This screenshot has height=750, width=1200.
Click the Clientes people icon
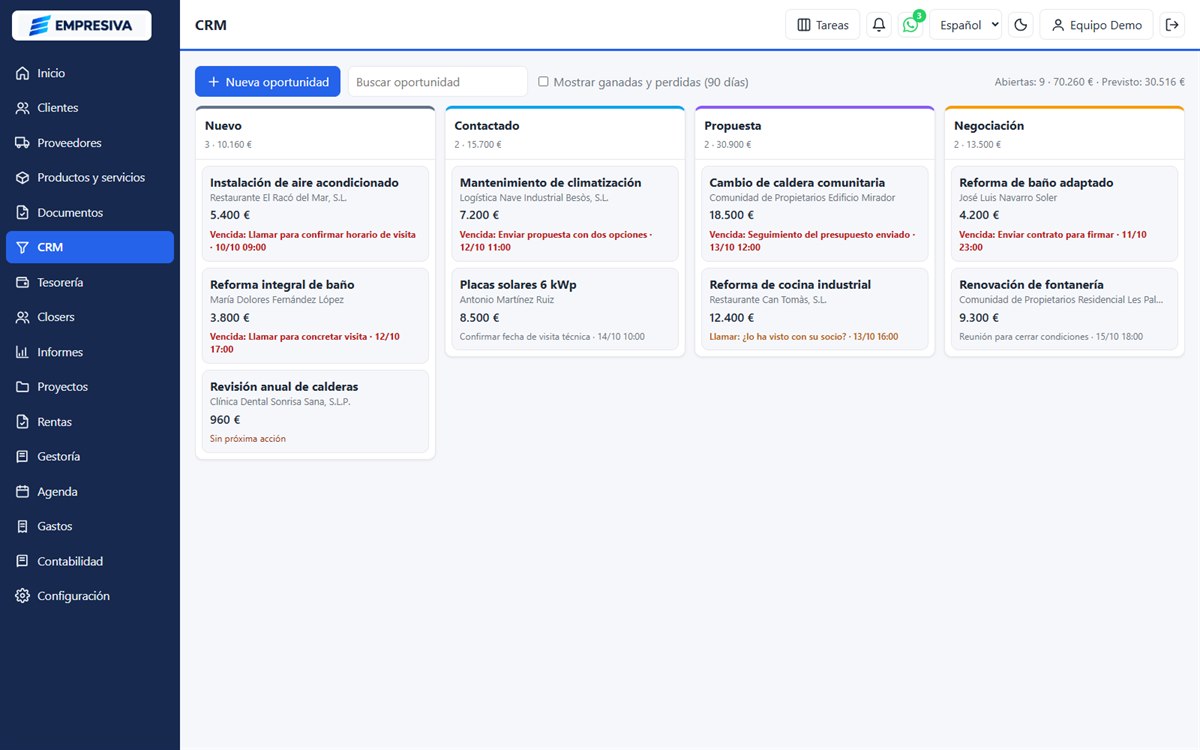click(x=22, y=108)
